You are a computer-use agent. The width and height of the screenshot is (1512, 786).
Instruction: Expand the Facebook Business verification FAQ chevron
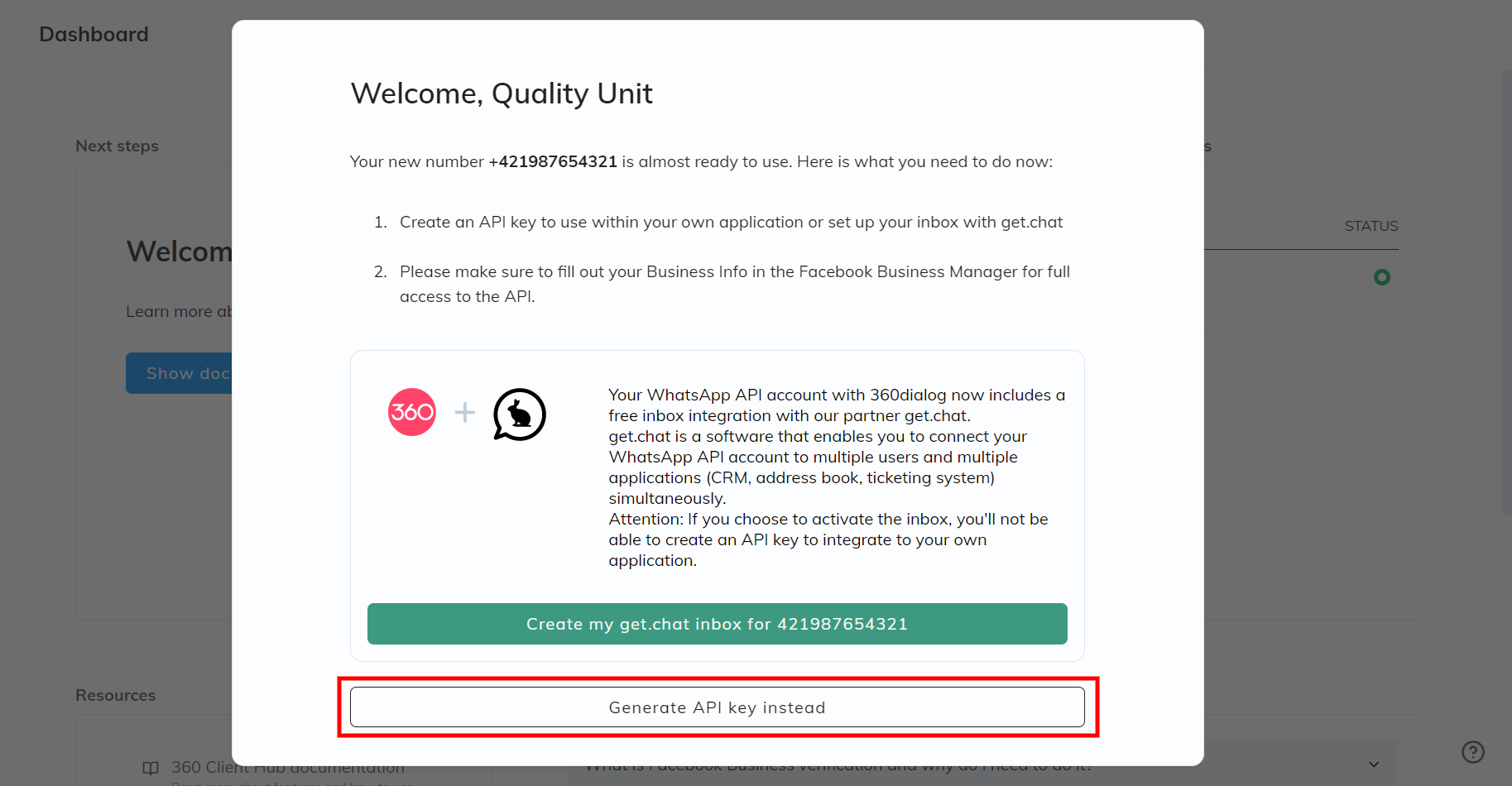tap(1373, 764)
